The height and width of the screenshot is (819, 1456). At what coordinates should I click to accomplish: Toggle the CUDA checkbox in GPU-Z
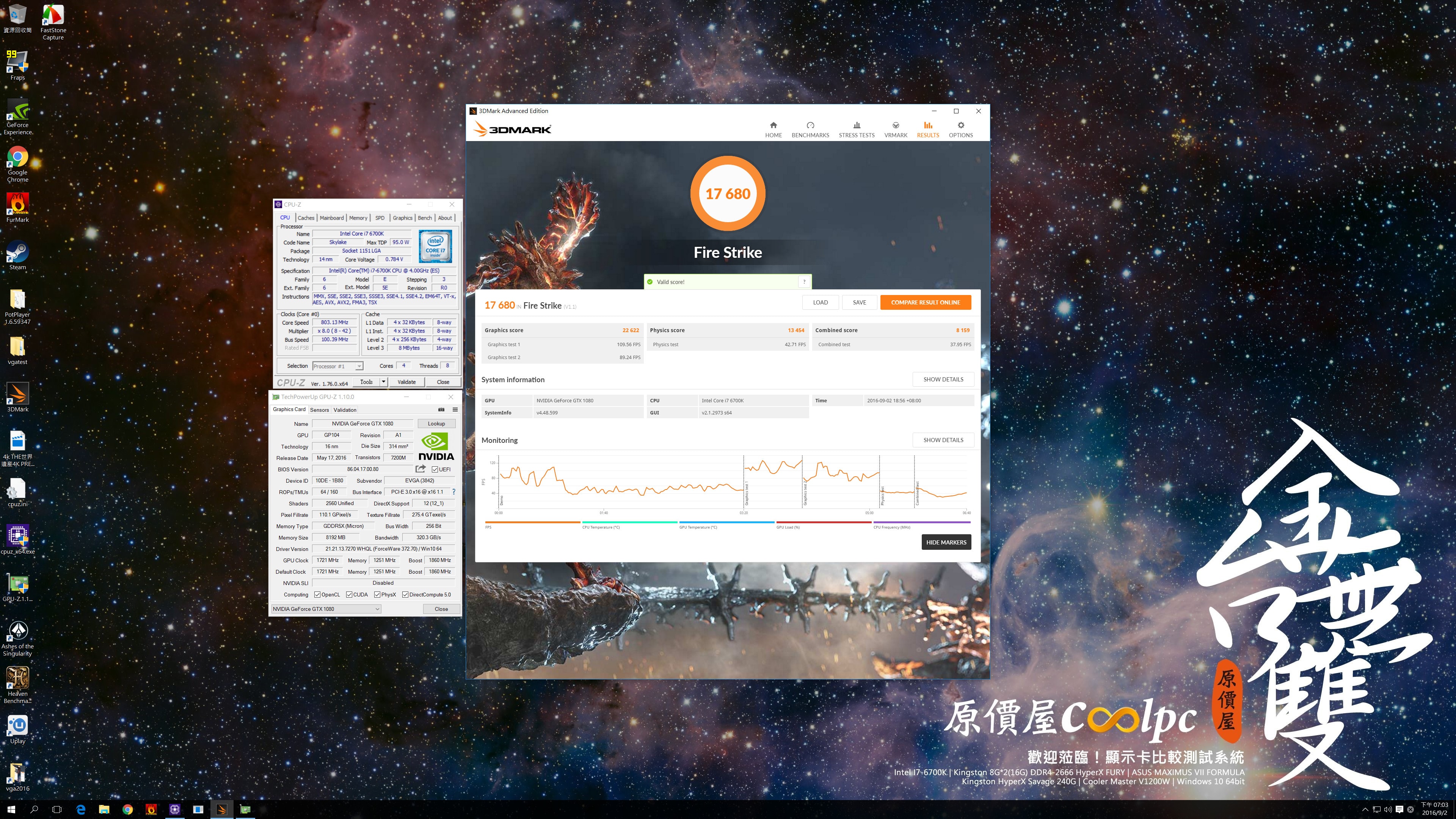pos(349,595)
